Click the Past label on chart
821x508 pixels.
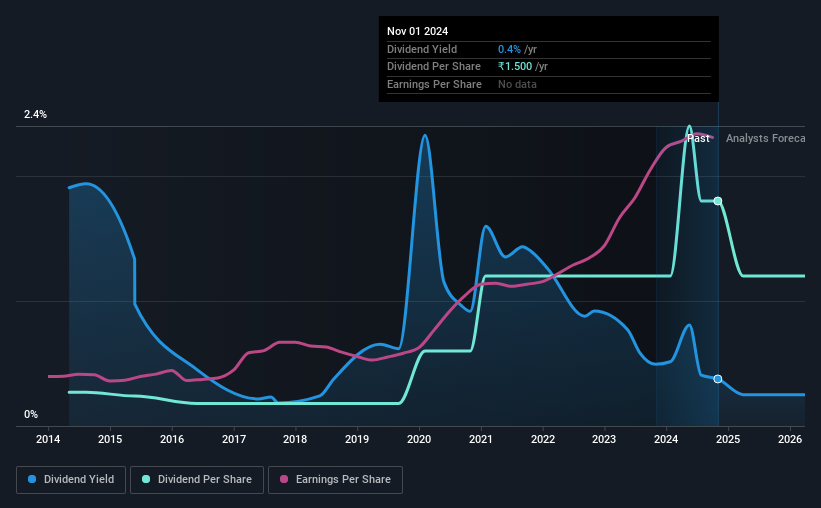coord(698,138)
